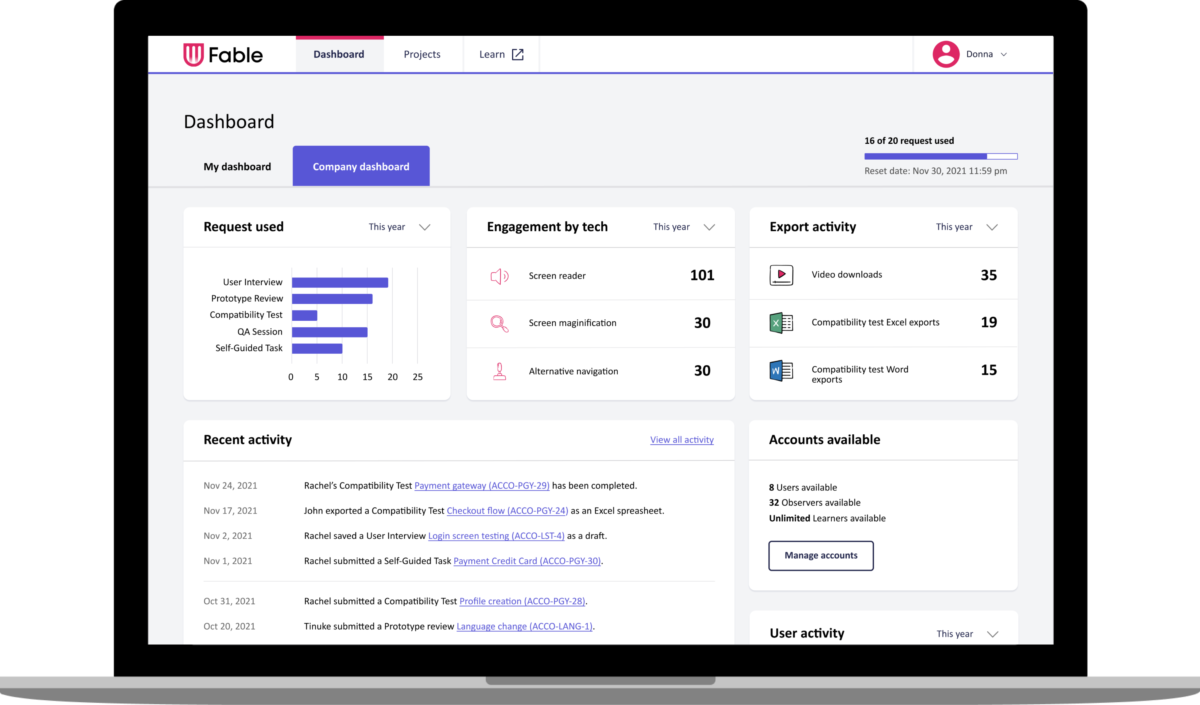Select the screen reader speaker icon
1200x705 pixels.
(499, 275)
